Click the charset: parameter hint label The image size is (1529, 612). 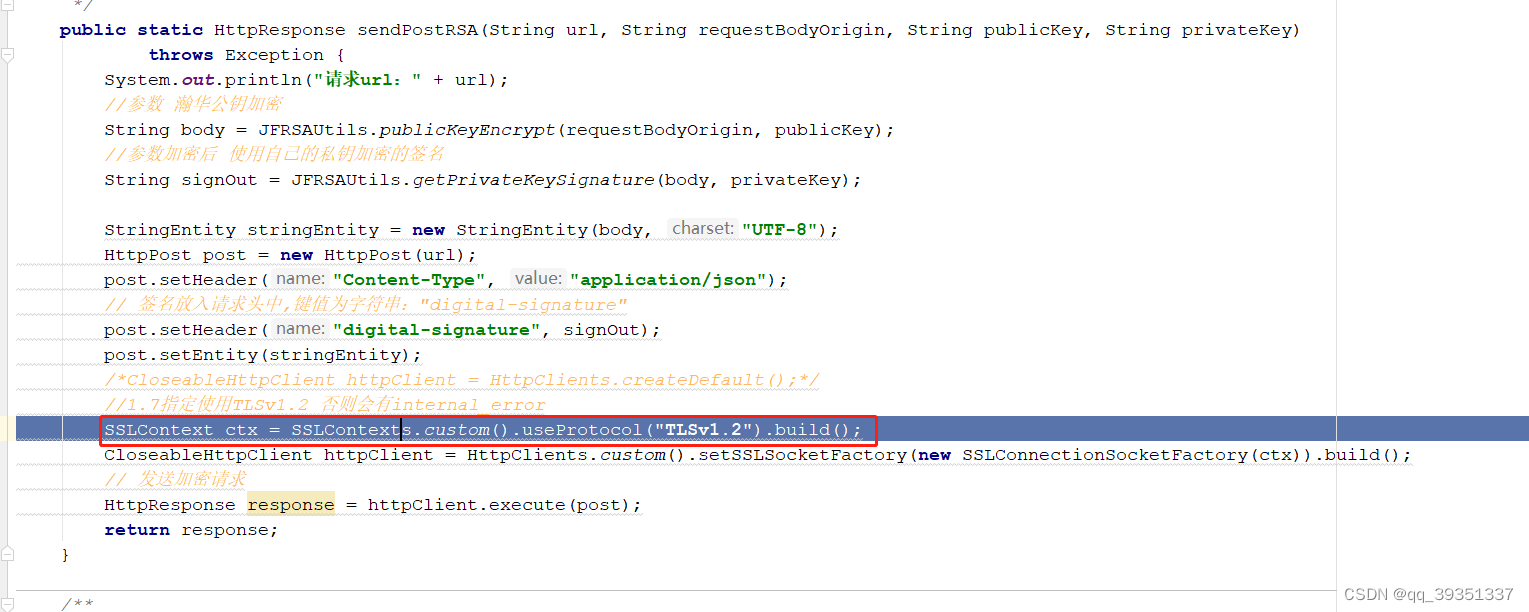(702, 228)
